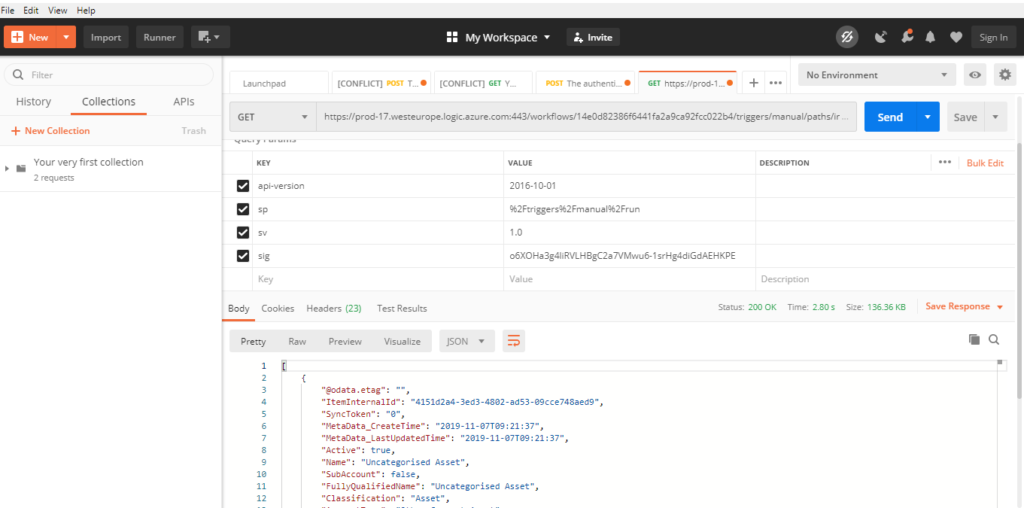Select the CONFLICT GET request tab
Screen dimensions: 1024x508
tap(483, 84)
